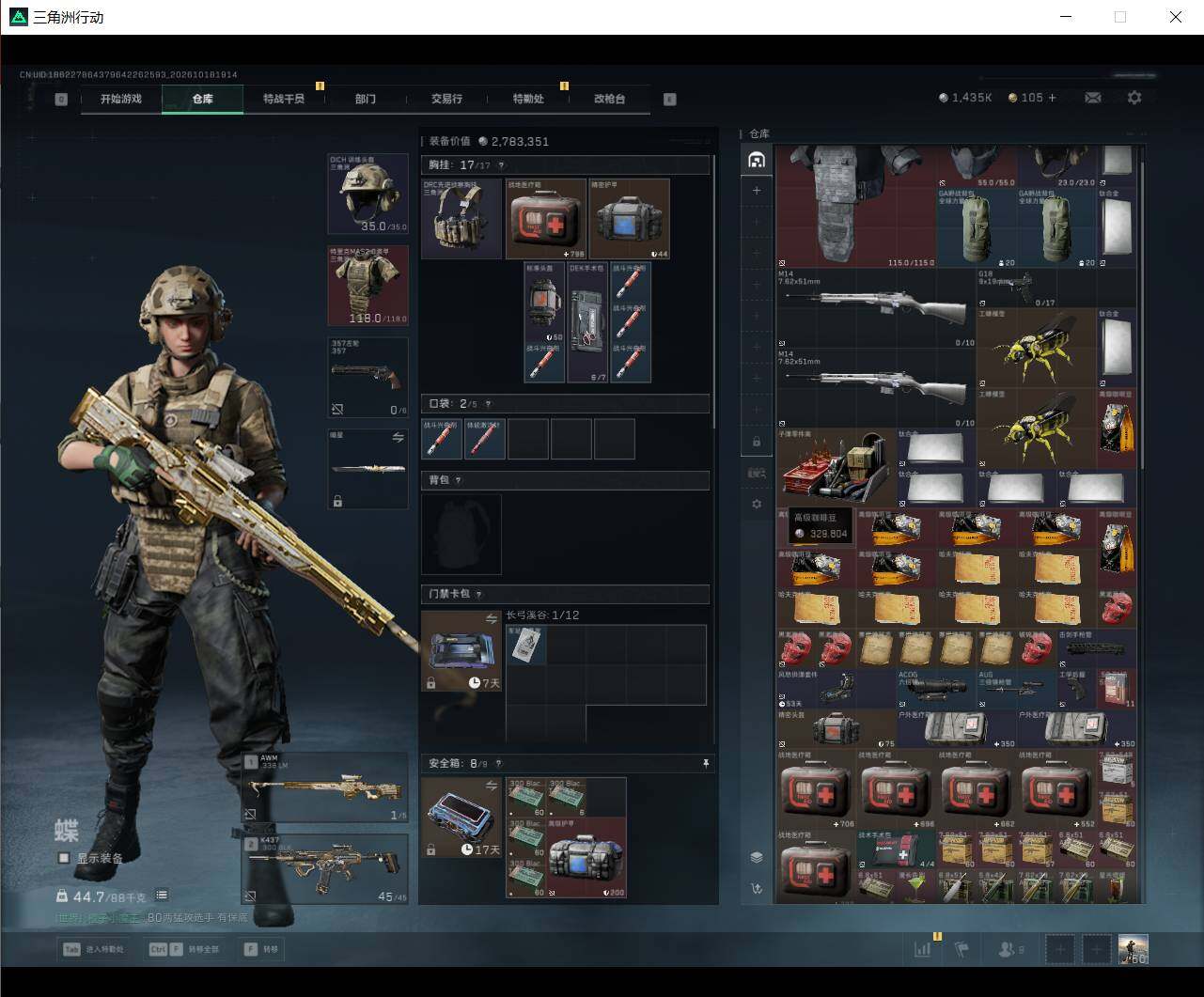Click the 转移 button with F key

[x=260, y=949]
